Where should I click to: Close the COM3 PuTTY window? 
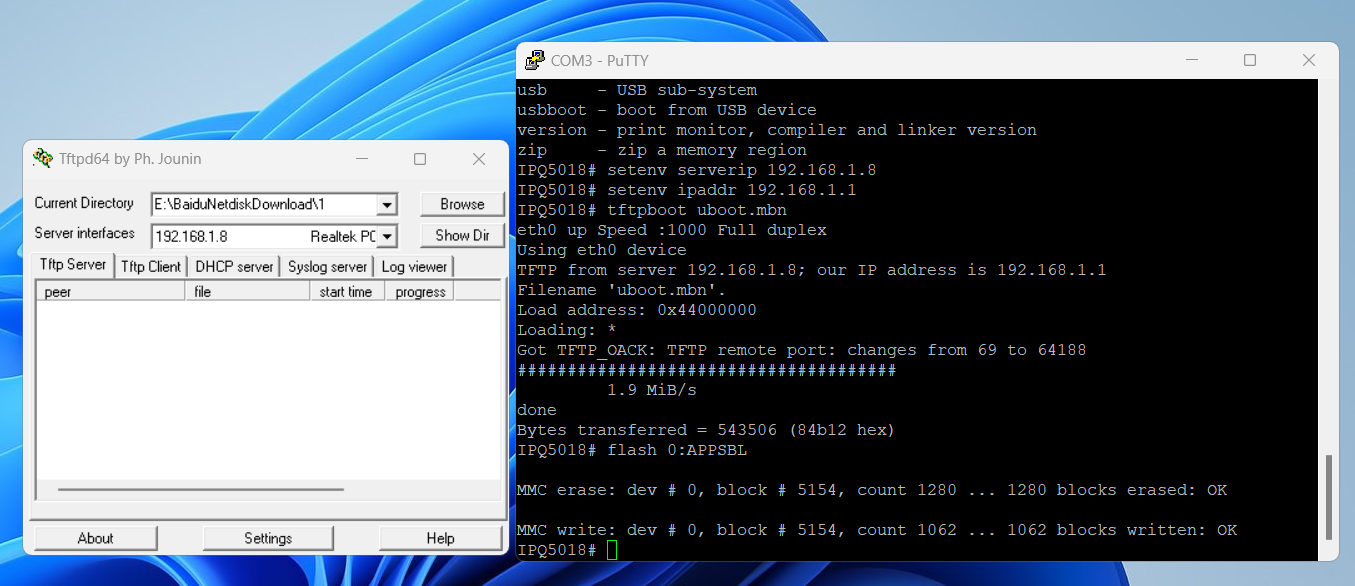click(x=1309, y=60)
